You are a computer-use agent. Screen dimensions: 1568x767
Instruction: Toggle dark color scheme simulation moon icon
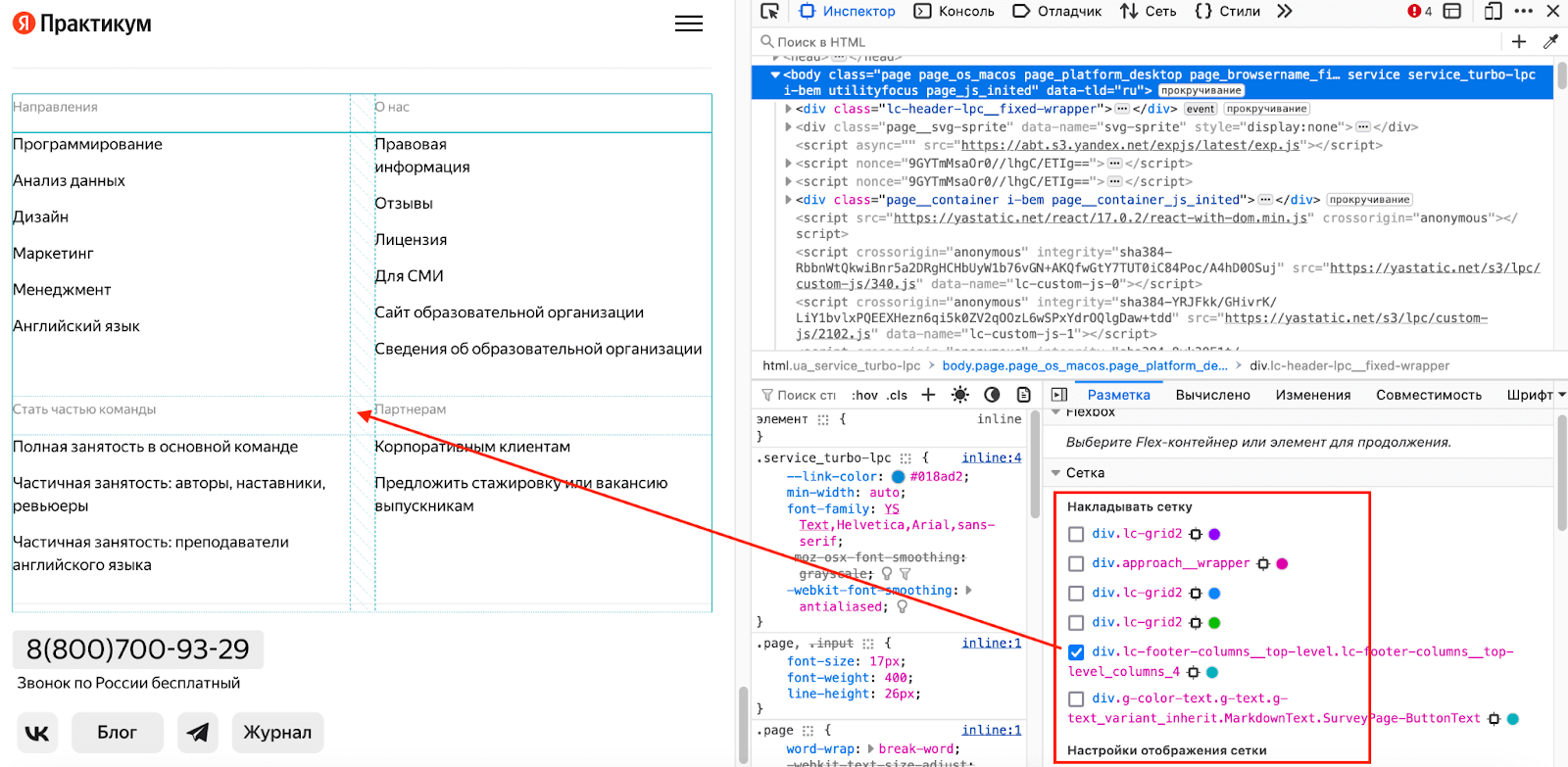pos(992,395)
